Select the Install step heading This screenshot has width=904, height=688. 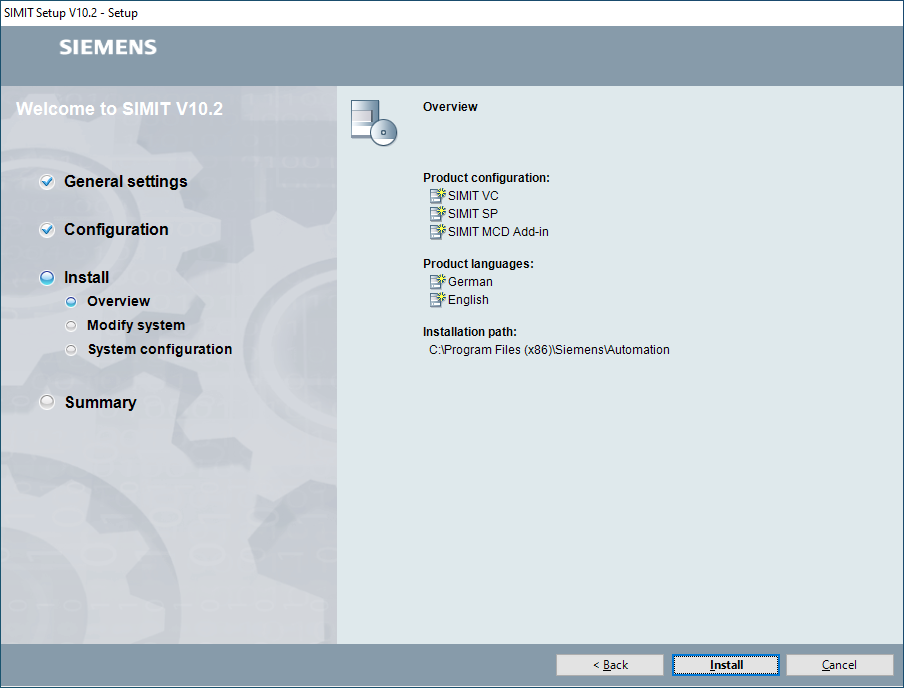(x=85, y=277)
